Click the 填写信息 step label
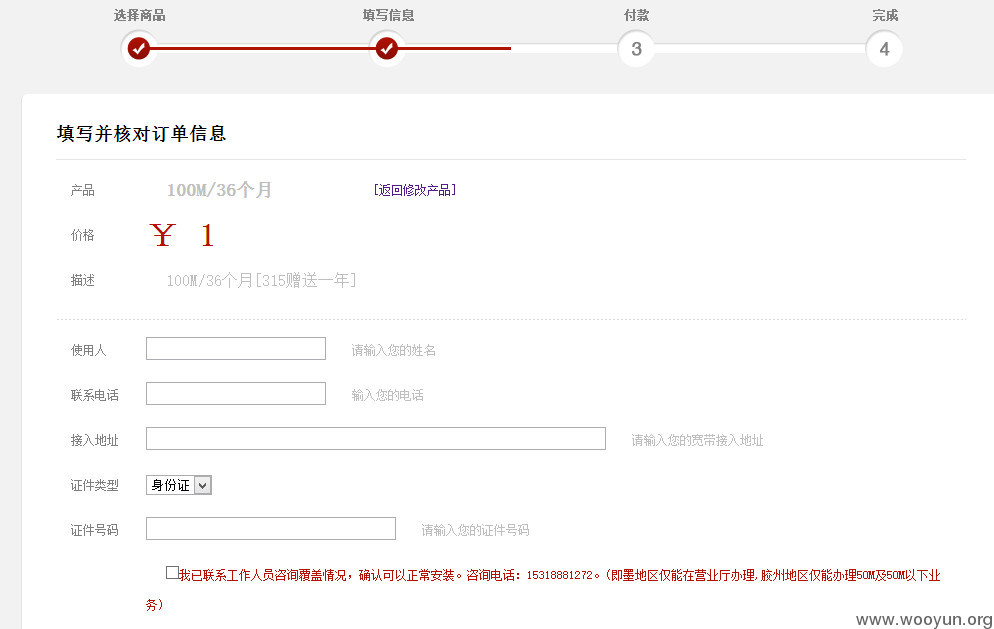This screenshot has height=629, width=994. 388,15
